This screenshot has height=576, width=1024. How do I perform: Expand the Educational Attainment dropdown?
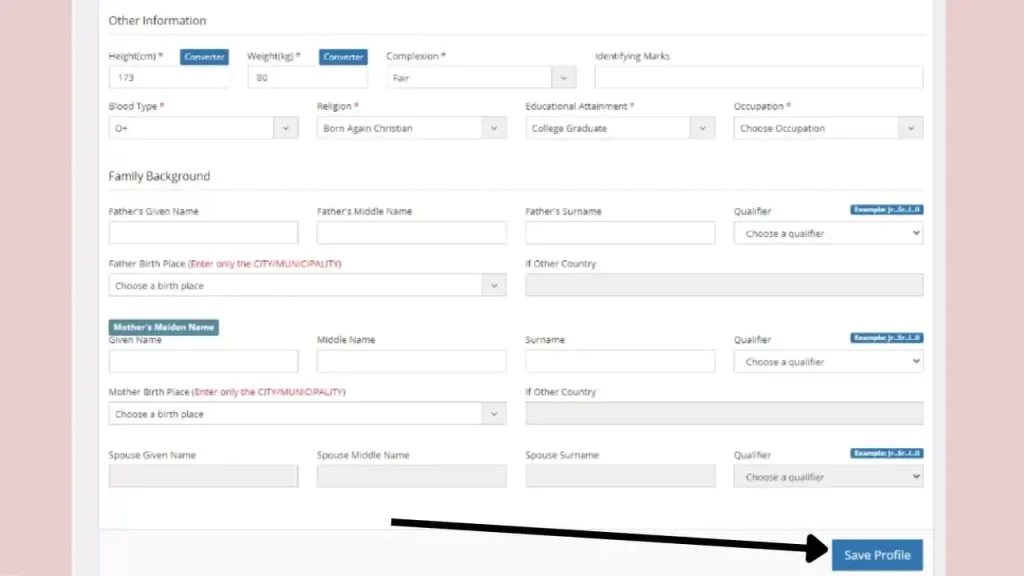(x=620, y=128)
